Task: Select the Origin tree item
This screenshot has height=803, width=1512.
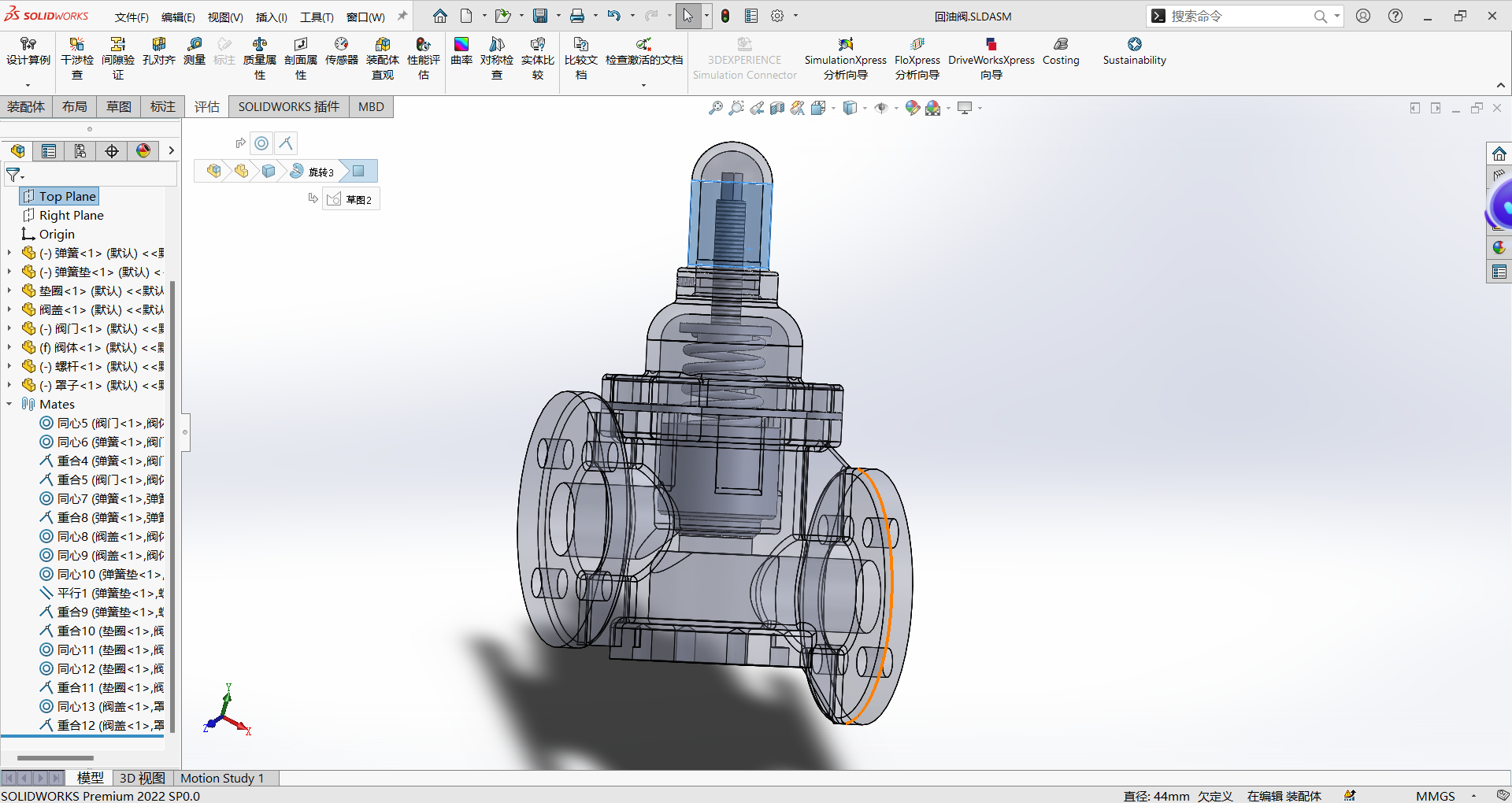Action: tap(49, 234)
